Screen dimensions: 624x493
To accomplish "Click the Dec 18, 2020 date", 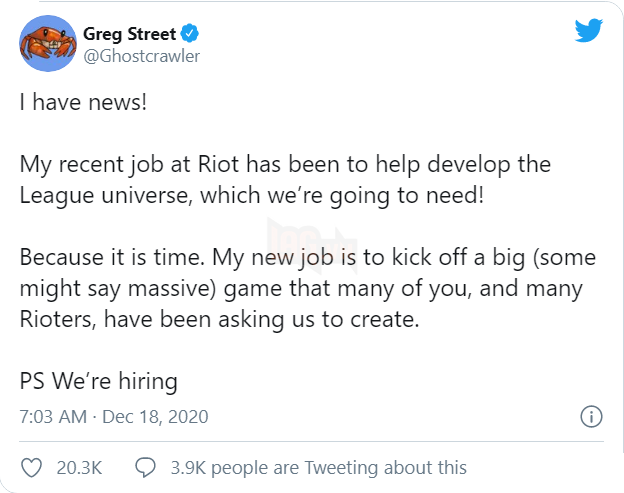I will click(x=154, y=416).
